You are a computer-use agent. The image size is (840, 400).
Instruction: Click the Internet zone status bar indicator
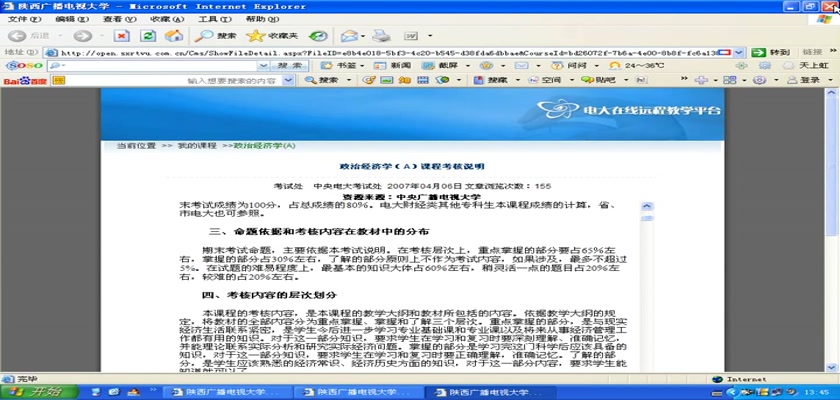[x=740, y=379]
